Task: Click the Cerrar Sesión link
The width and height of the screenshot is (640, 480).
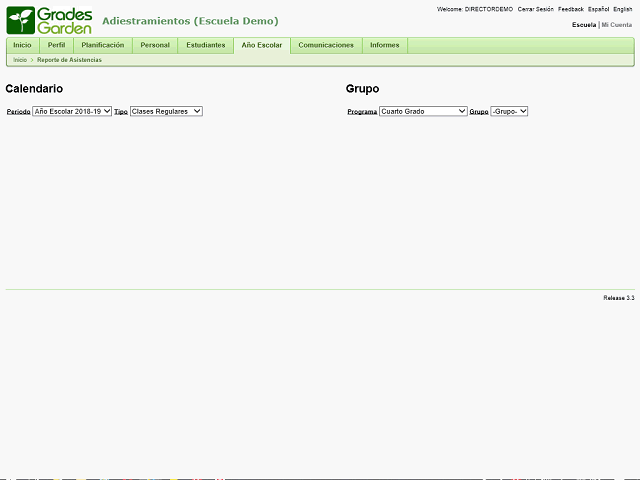Action: 535,9
